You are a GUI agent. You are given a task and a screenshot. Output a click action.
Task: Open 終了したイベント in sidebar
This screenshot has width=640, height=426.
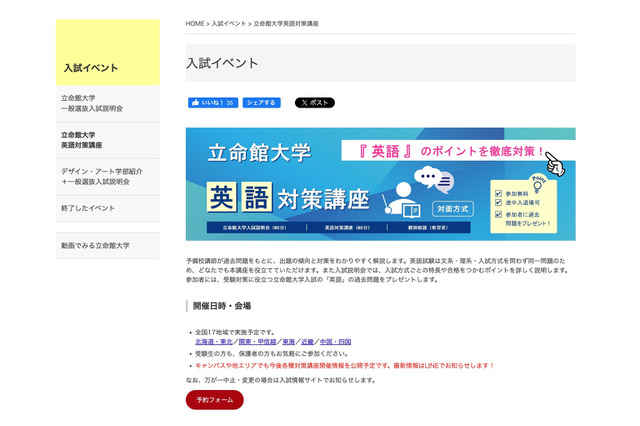tap(88, 208)
